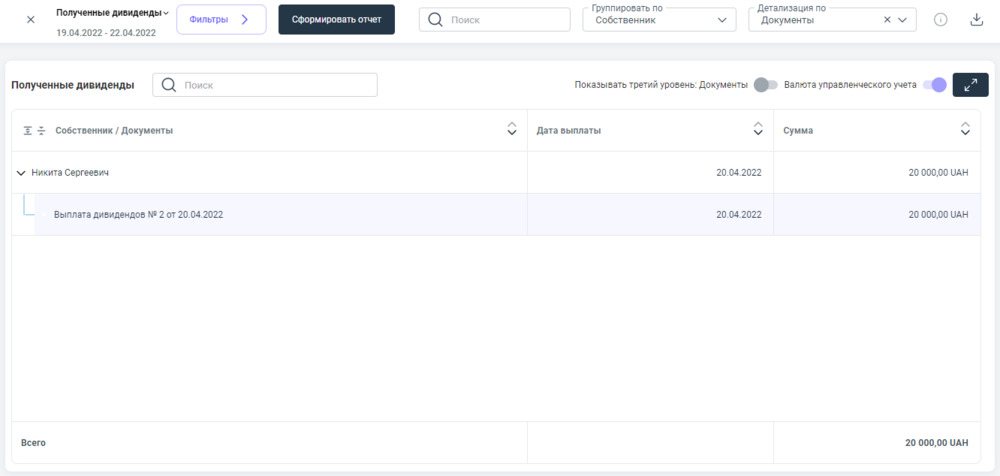Sort by Дата выплаты column
The width and height of the screenshot is (1000, 476).
click(x=758, y=130)
